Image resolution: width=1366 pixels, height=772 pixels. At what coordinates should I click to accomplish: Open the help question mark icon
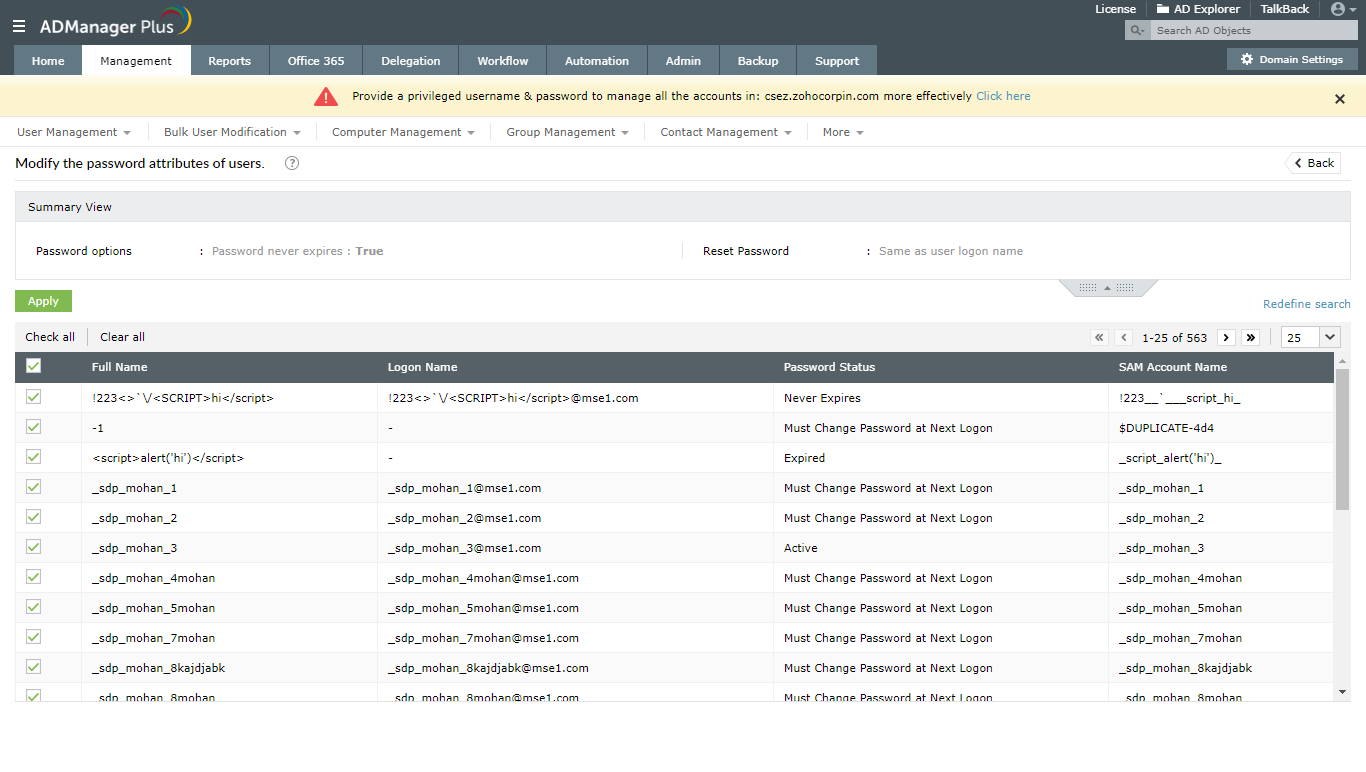click(292, 163)
